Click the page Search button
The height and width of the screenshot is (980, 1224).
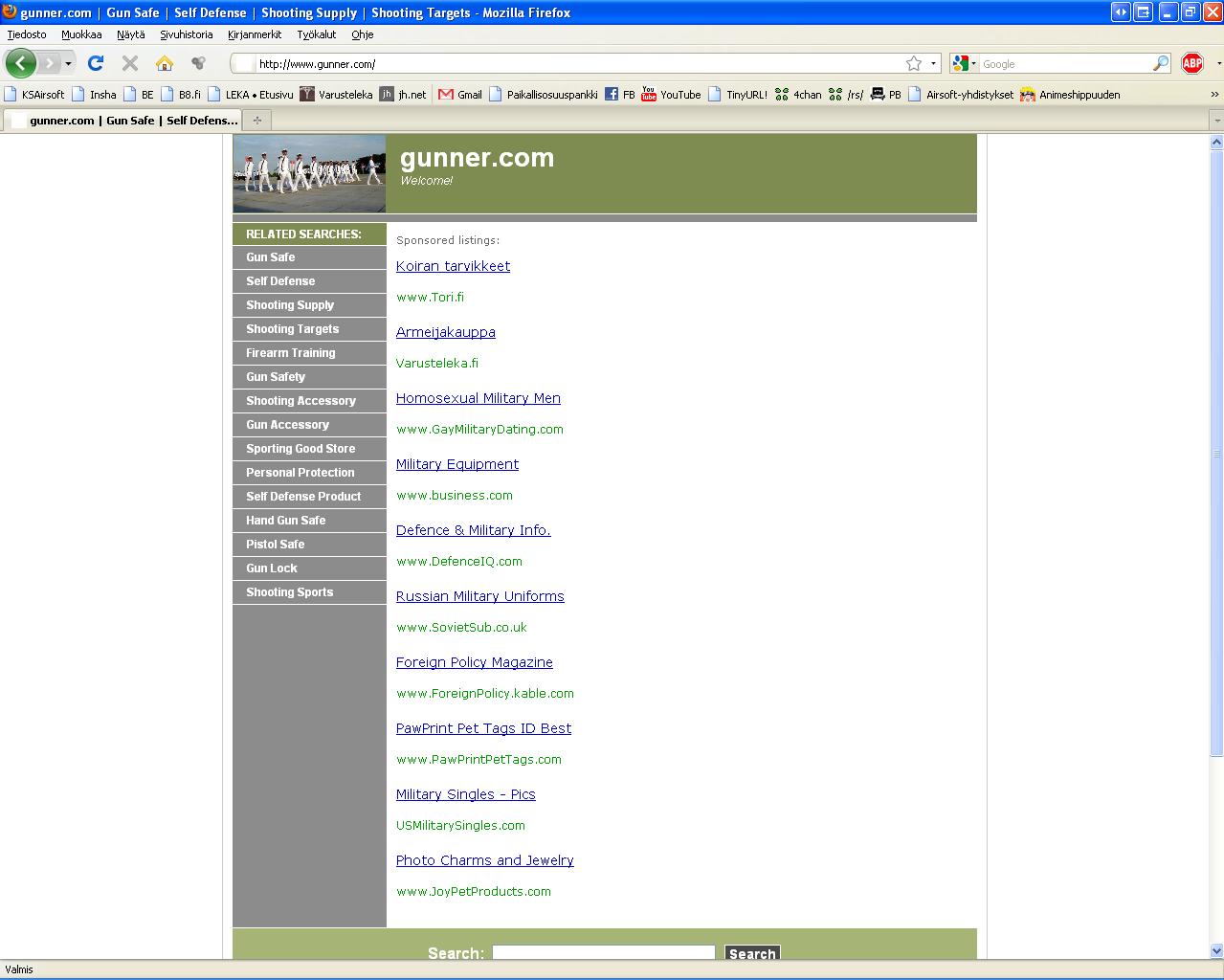(752, 953)
